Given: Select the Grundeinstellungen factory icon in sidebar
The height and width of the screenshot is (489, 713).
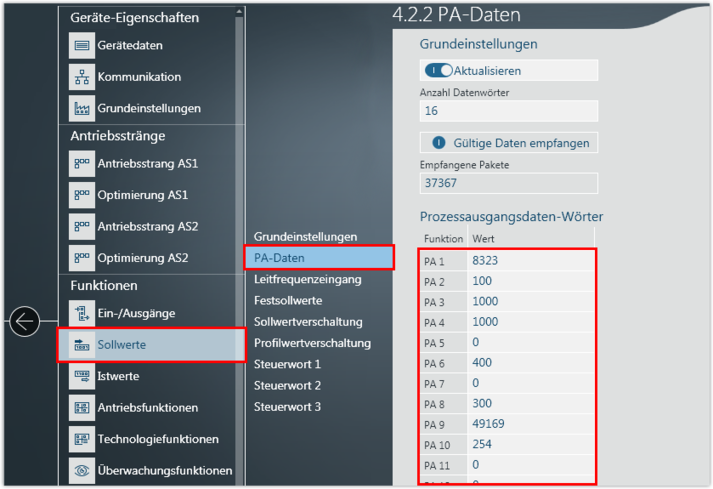Looking at the screenshot, I should [x=81, y=108].
